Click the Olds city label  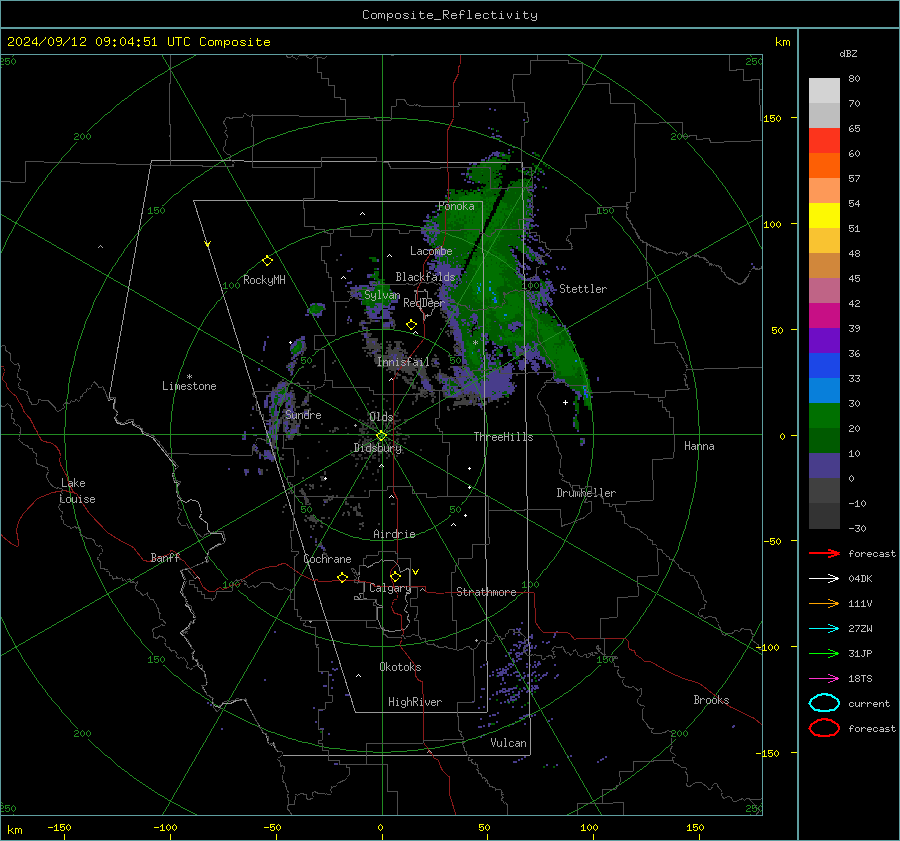click(x=381, y=417)
